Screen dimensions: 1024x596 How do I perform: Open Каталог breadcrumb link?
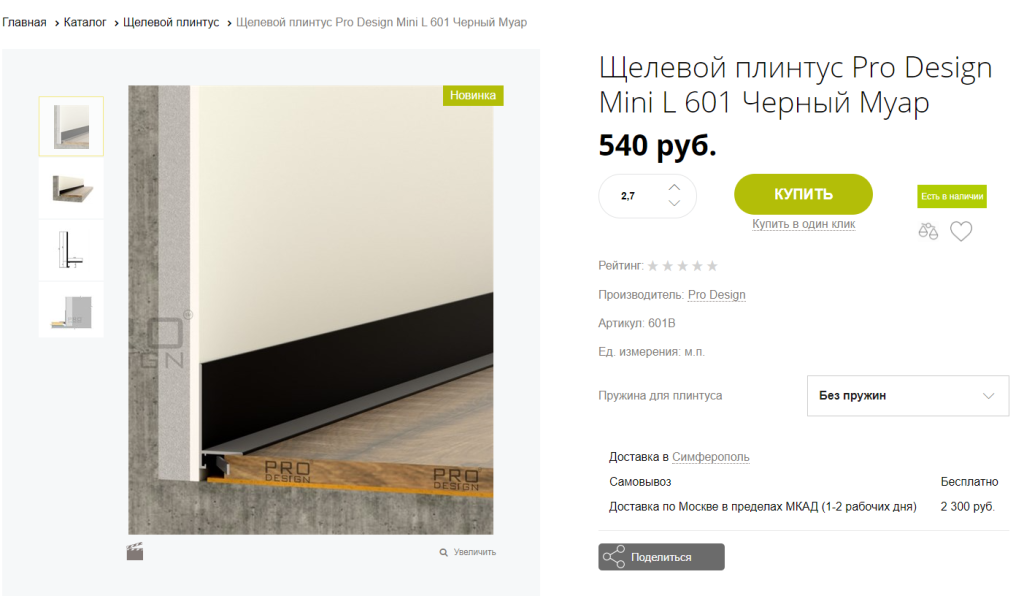[85, 22]
